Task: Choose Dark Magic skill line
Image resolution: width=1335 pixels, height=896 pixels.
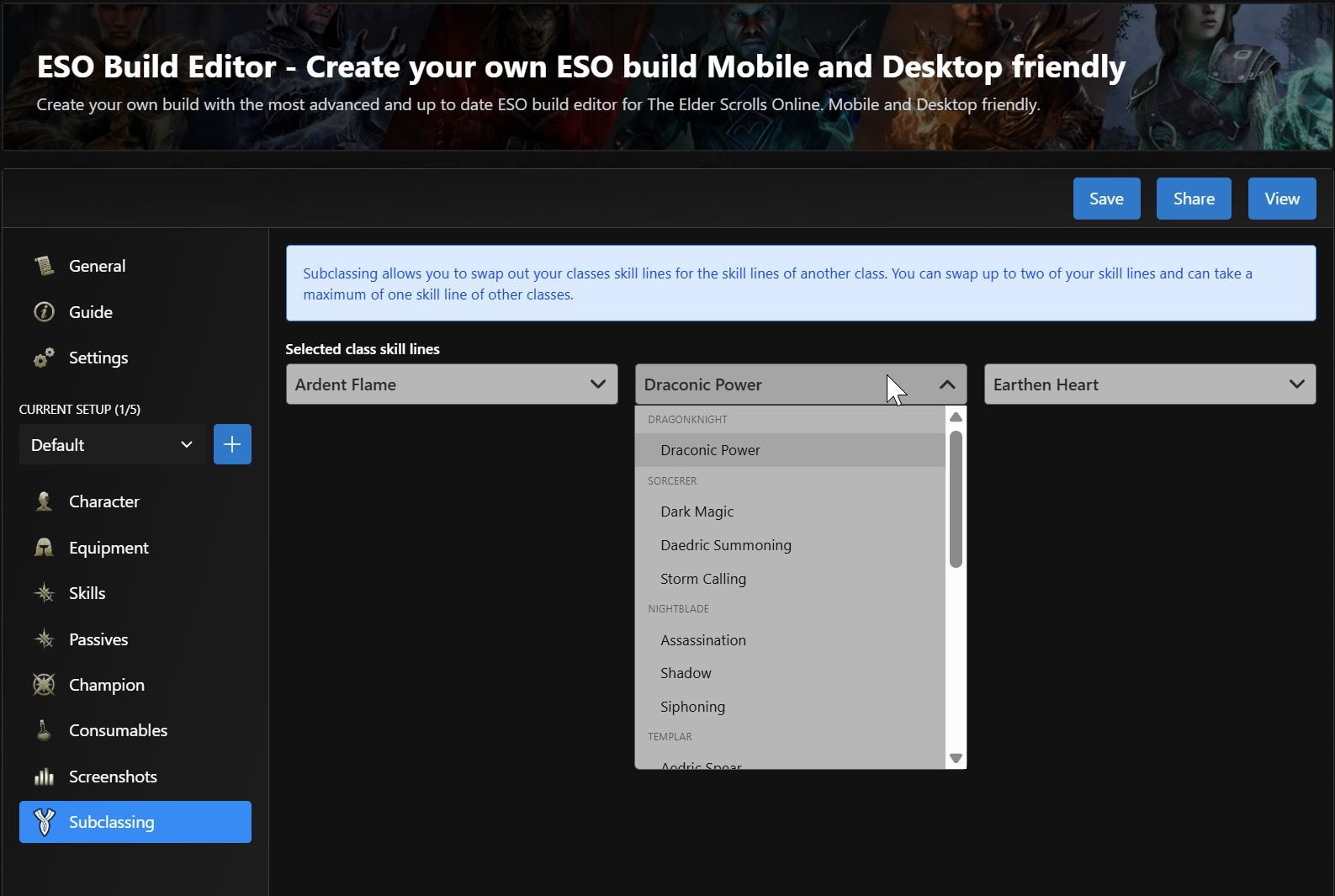Action: point(790,512)
